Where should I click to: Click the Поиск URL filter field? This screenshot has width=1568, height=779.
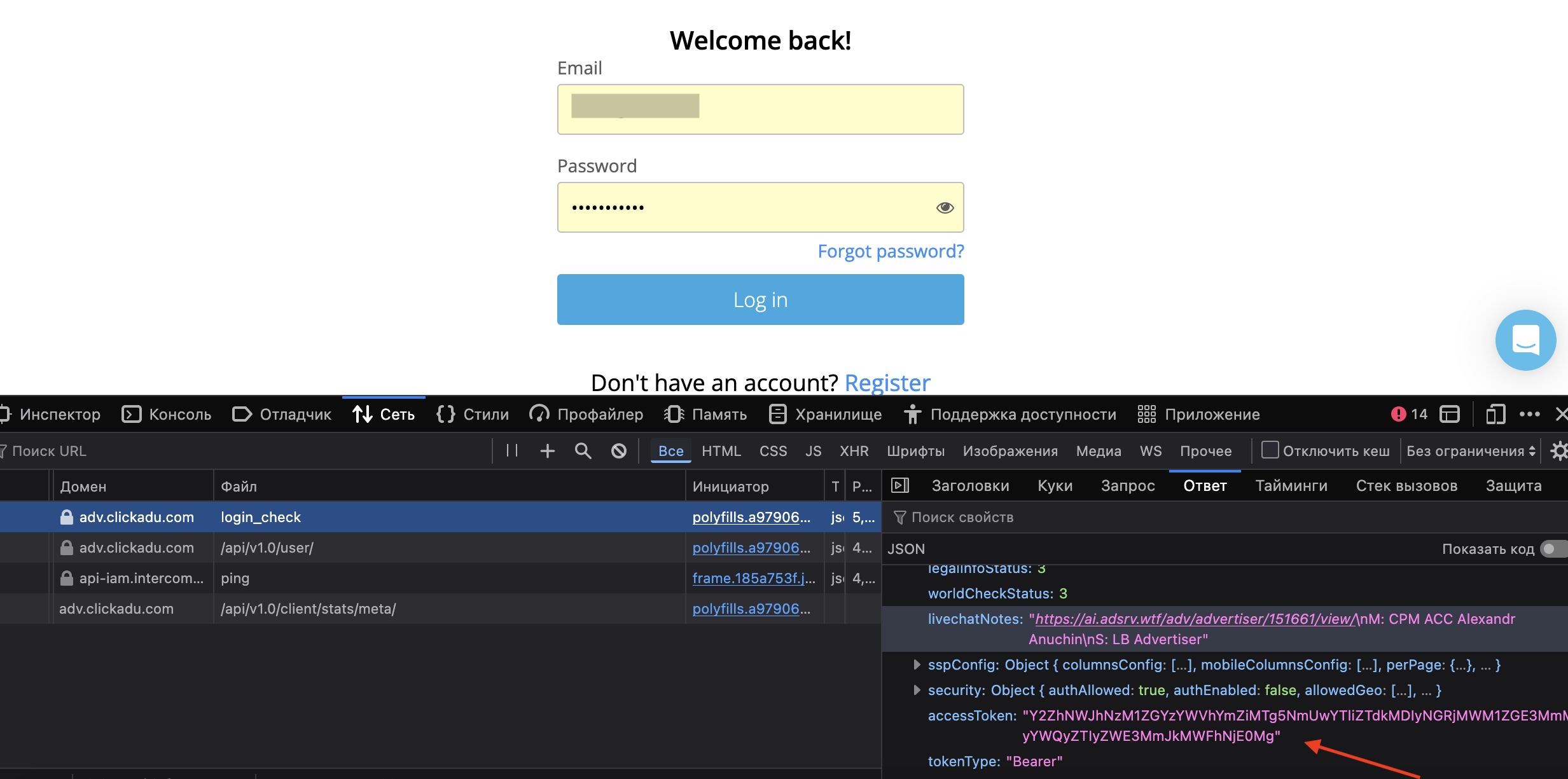[245, 451]
